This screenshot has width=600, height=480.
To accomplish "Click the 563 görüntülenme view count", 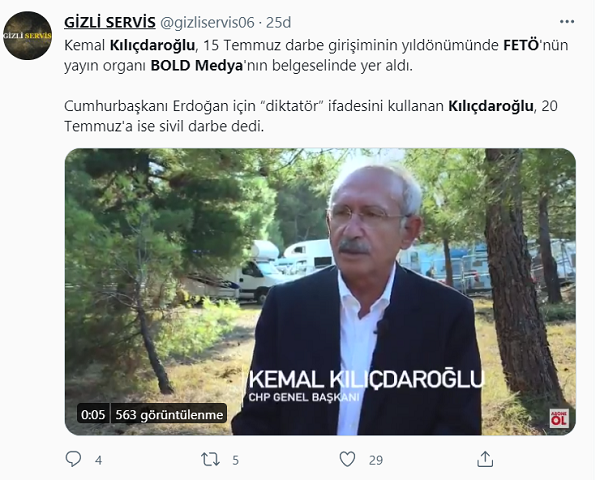I will (169, 414).
